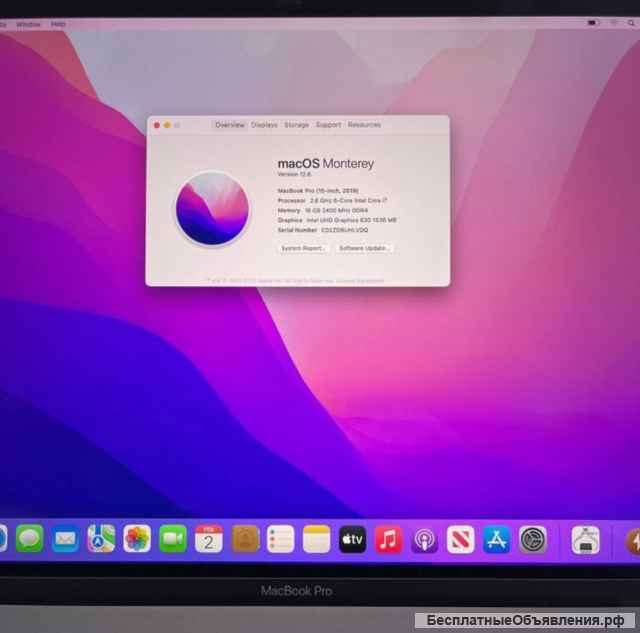Image resolution: width=640 pixels, height=633 pixels.
Task: Click the macOS Monterey logo image
Action: [x=212, y=209]
